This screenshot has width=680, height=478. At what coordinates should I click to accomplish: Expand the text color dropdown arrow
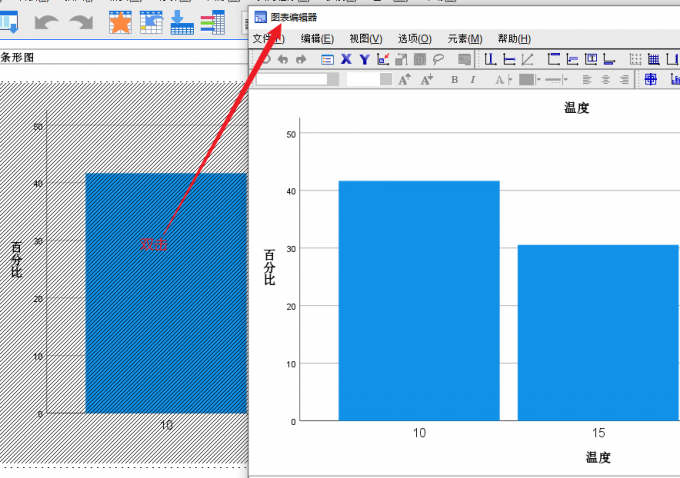(510, 79)
